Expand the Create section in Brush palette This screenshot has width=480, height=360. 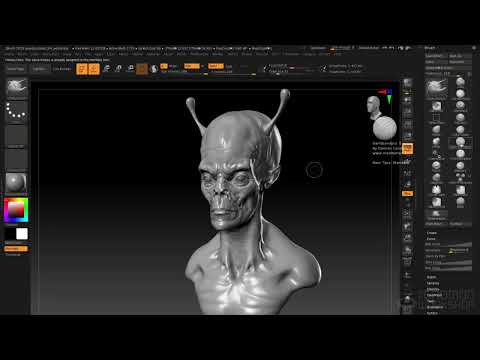432,233
